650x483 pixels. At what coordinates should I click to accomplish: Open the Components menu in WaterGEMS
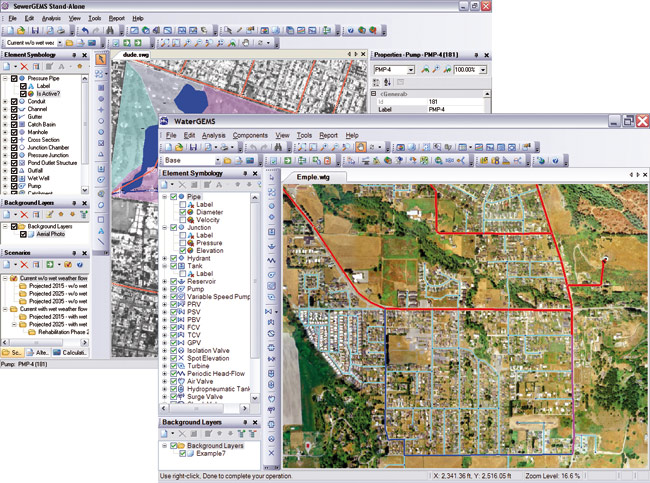(x=250, y=135)
